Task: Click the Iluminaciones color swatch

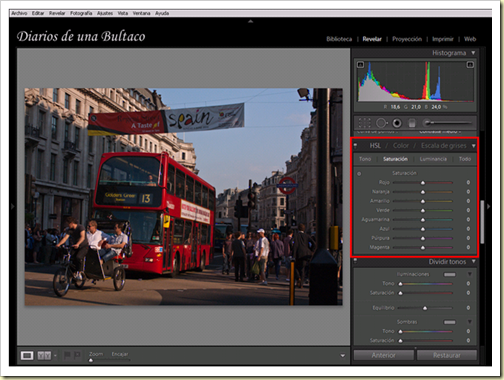Action: (449, 274)
